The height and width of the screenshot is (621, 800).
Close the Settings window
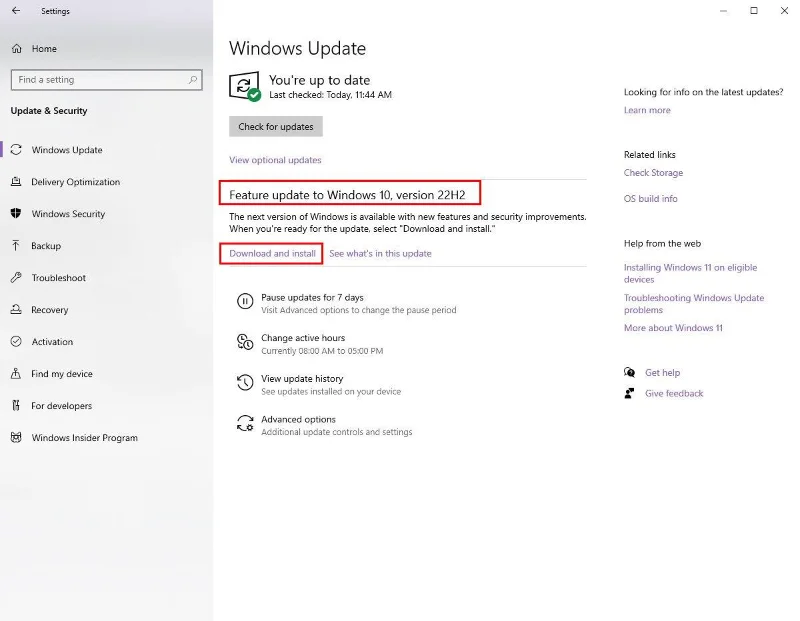click(784, 11)
